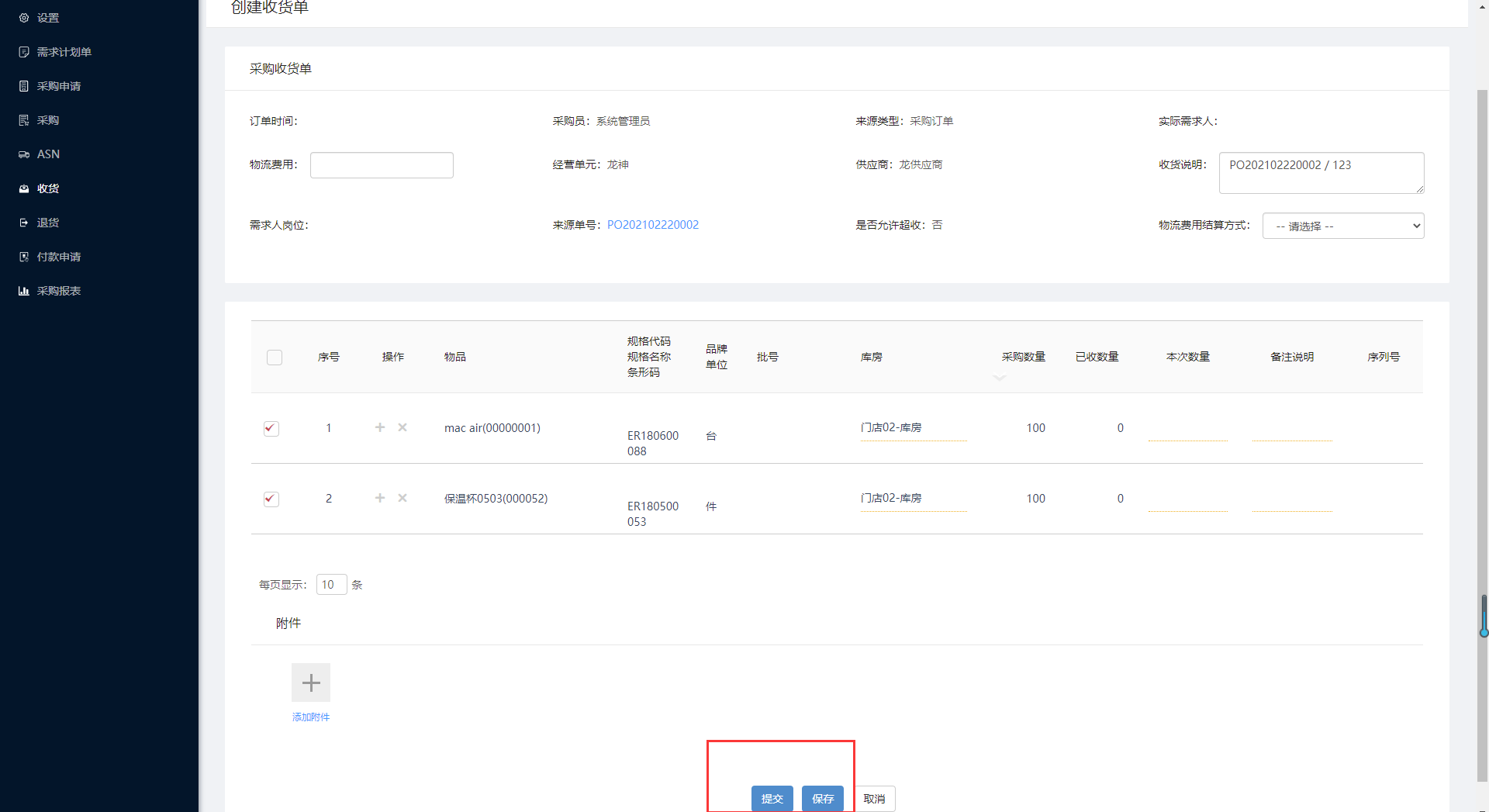The image size is (1489, 812).
Task: Click the 批号 column header
Action: pyautogui.click(x=768, y=357)
